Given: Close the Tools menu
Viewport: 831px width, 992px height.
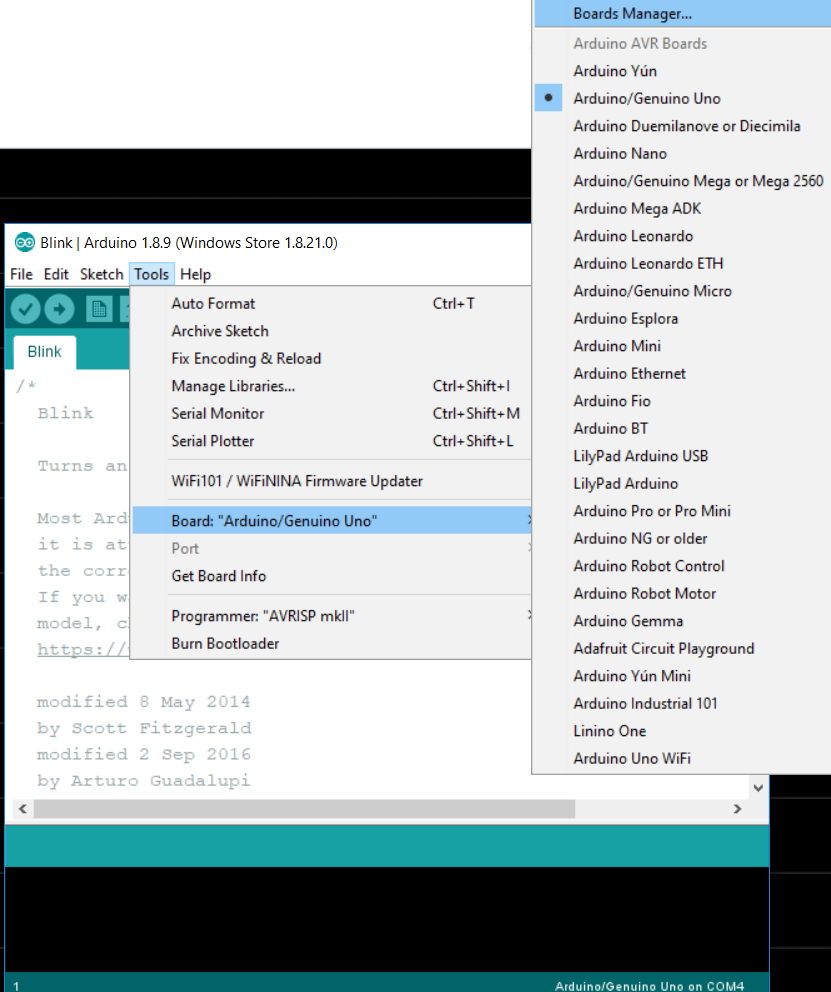Looking at the screenshot, I should pyautogui.click(x=151, y=274).
